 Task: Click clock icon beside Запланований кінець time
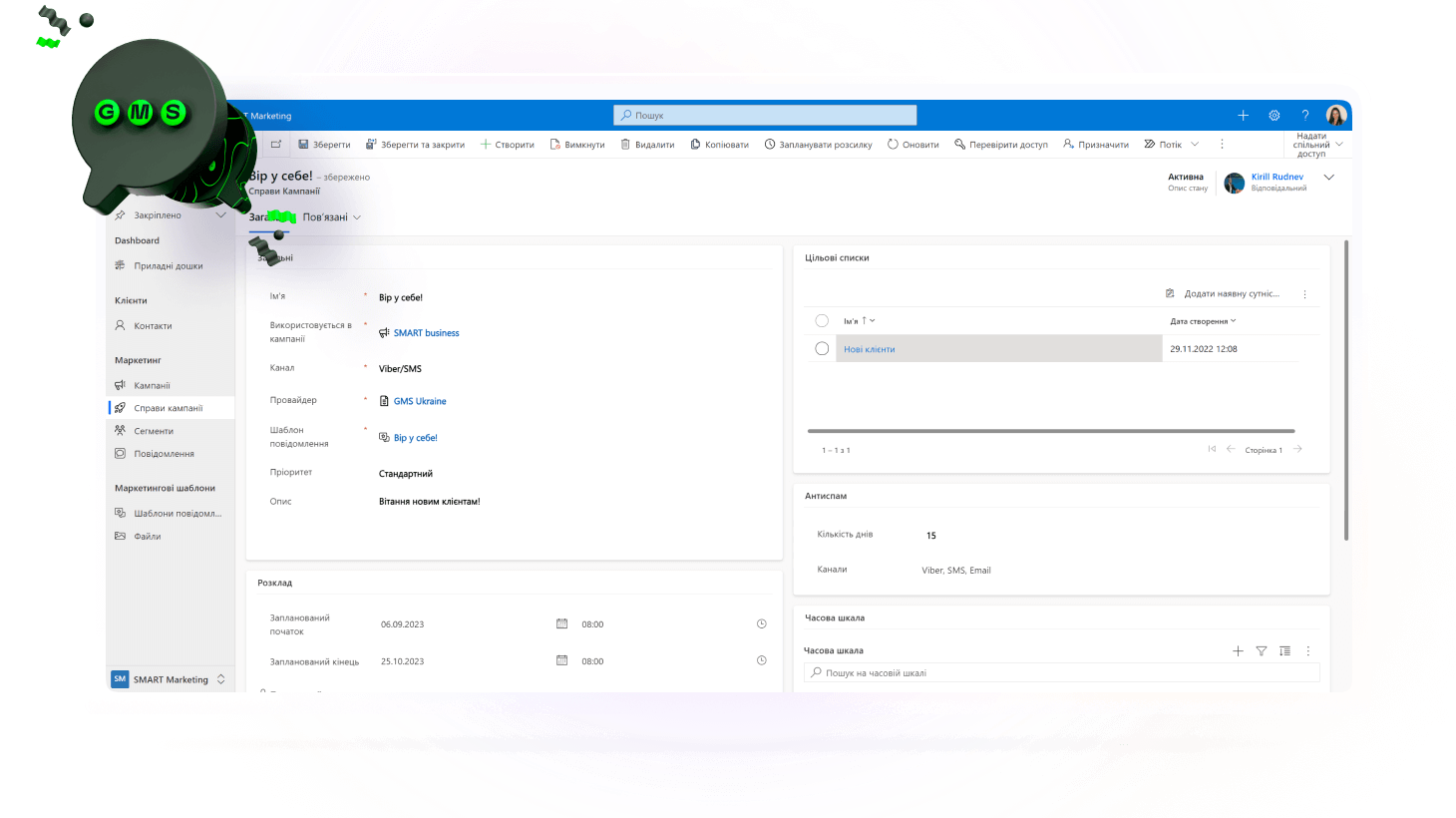pyautogui.click(x=761, y=660)
